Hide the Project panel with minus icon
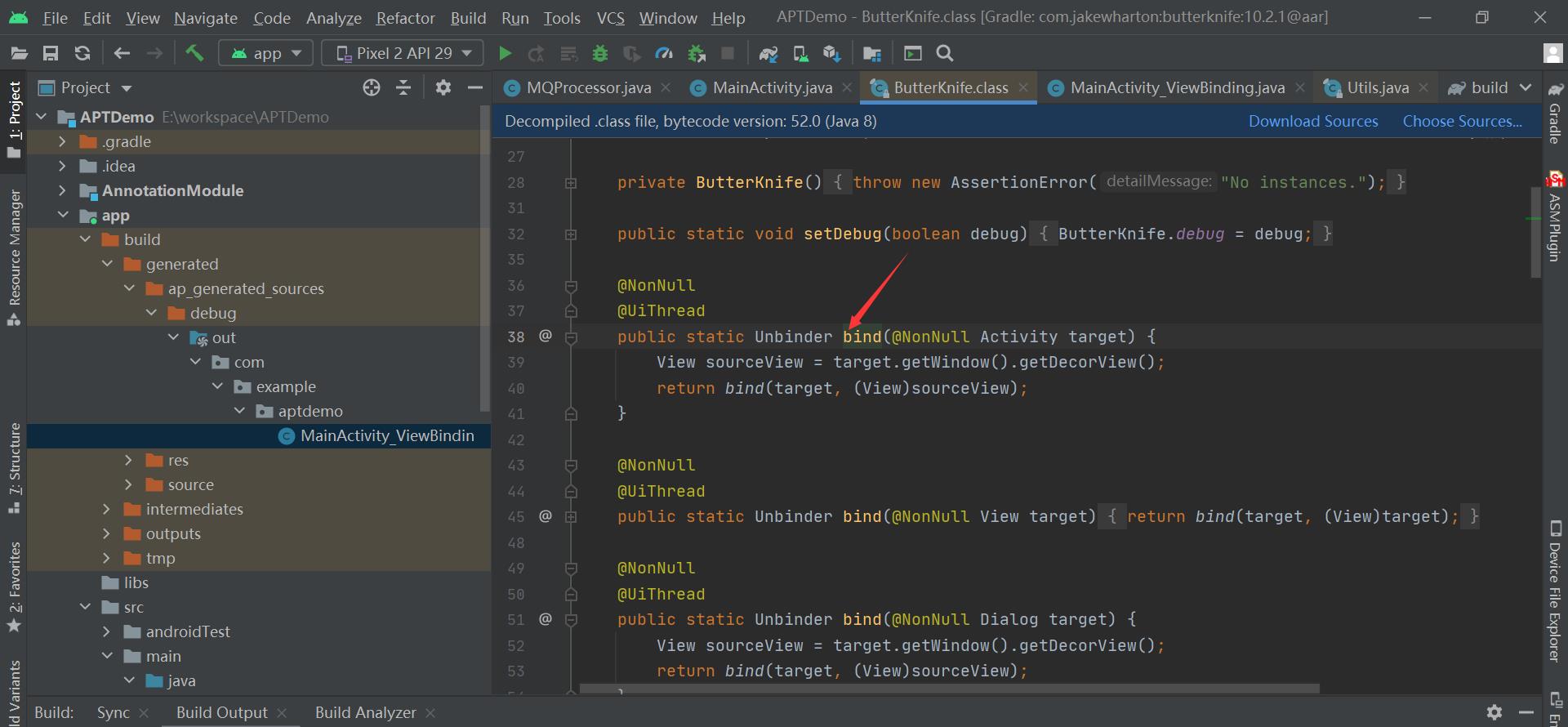The image size is (1568, 727). click(x=474, y=87)
